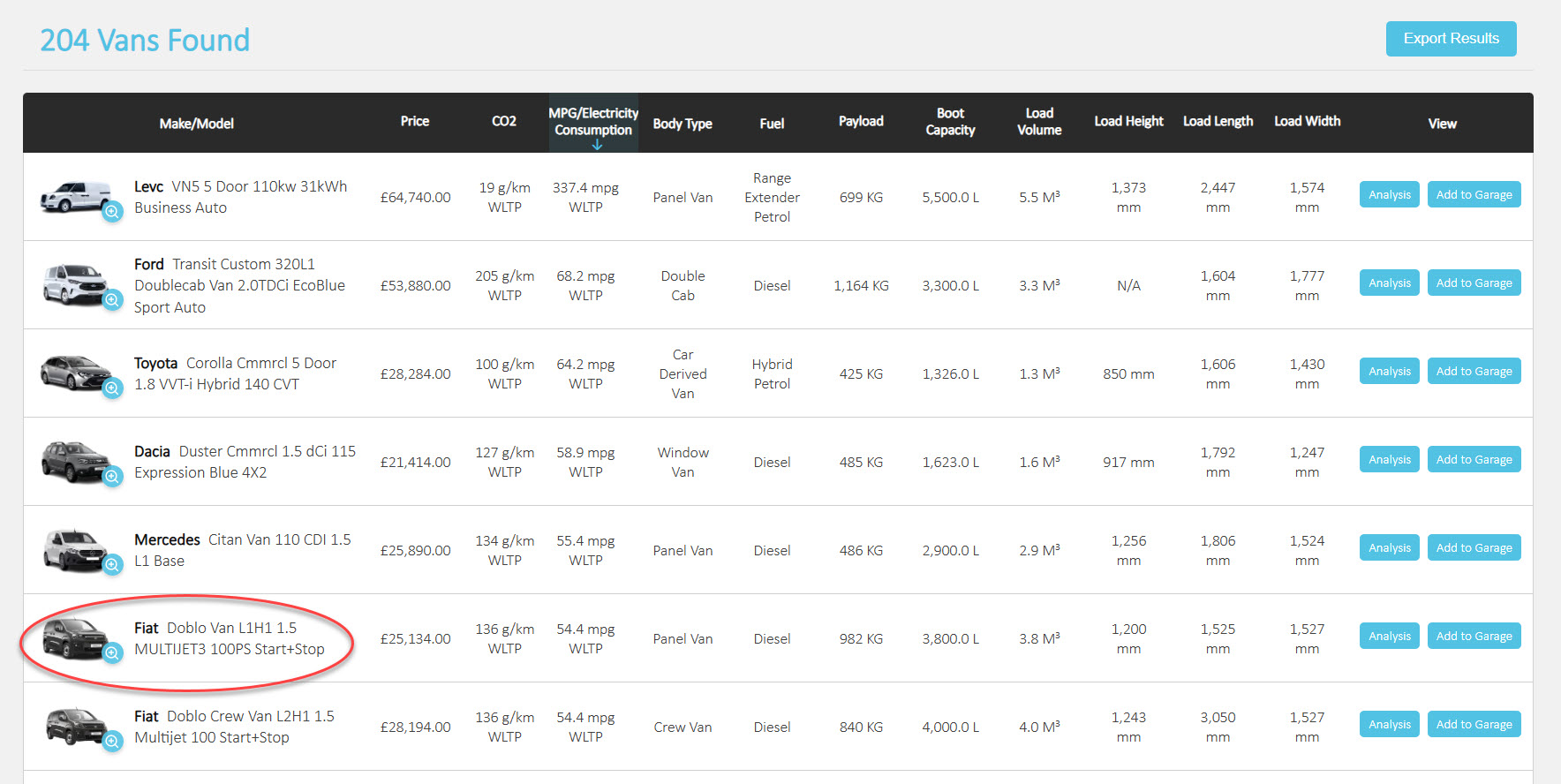Click the £21,414.00 price cell

point(415,462)
